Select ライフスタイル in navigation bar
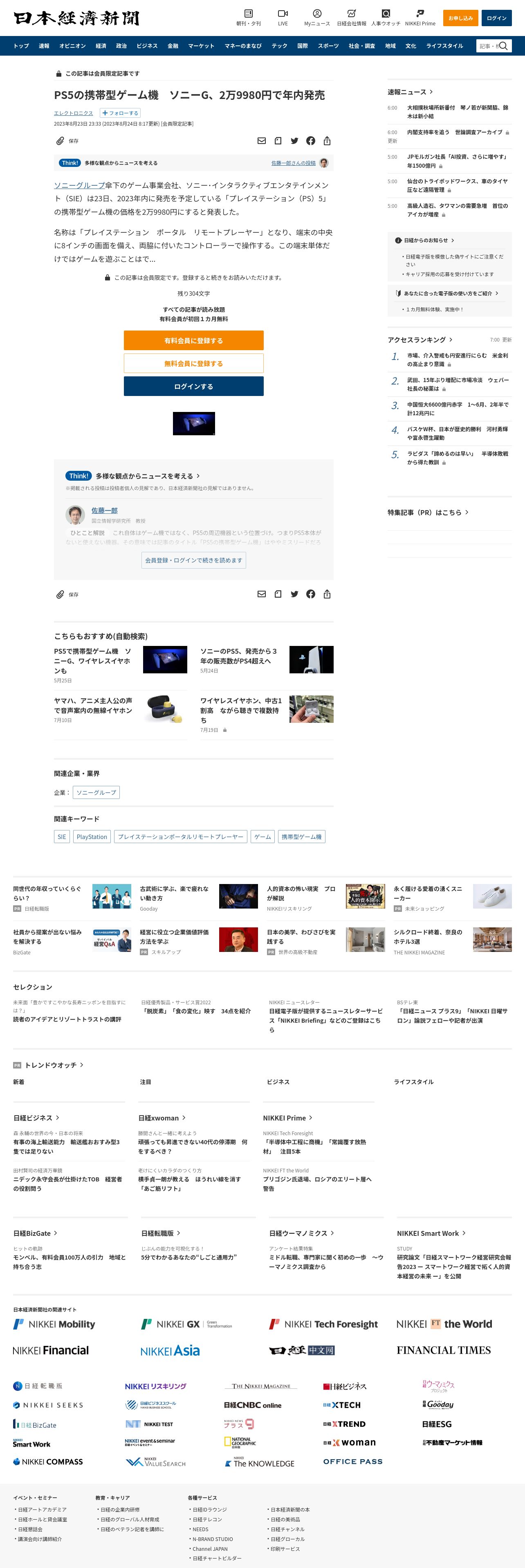 point(445,46)
